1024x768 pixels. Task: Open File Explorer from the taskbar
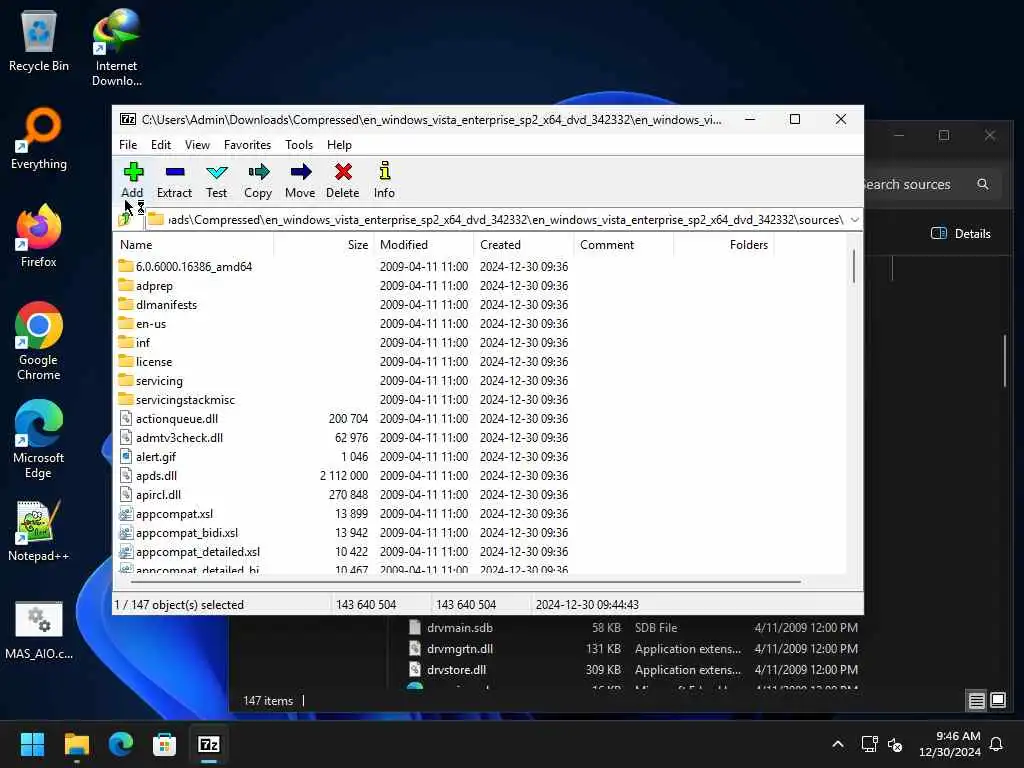coord(76,744)
